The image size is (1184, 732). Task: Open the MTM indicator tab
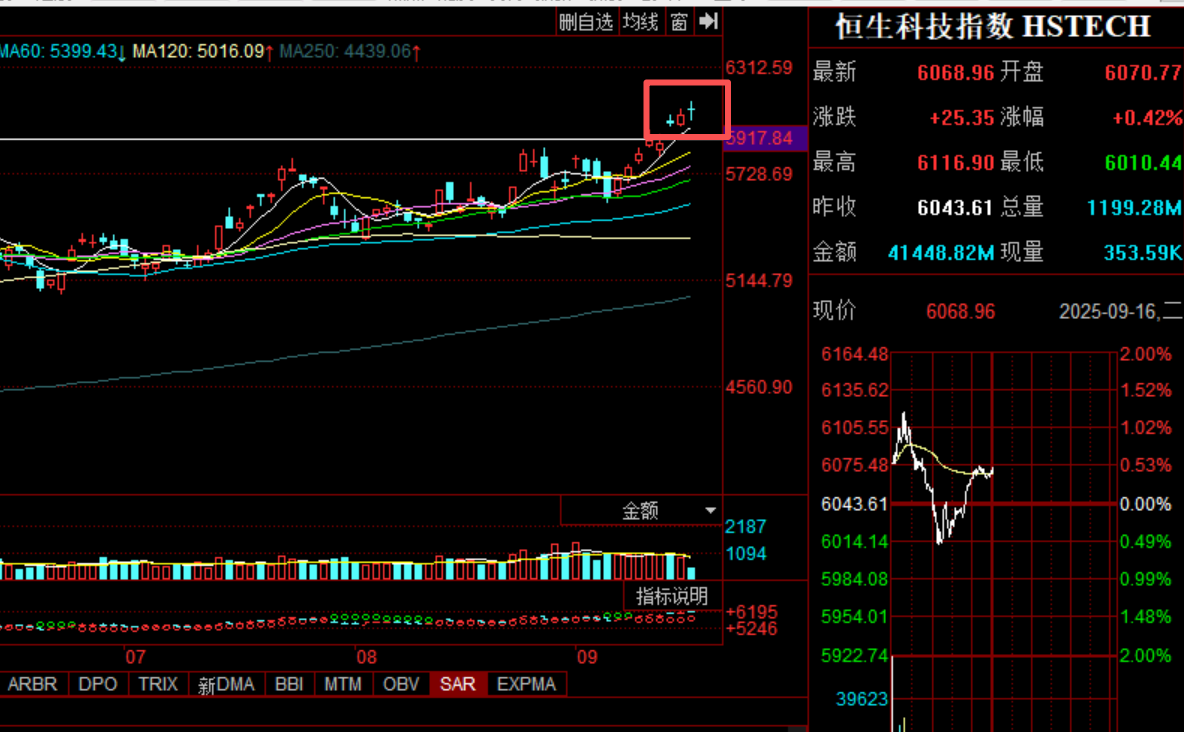[343, 684]
